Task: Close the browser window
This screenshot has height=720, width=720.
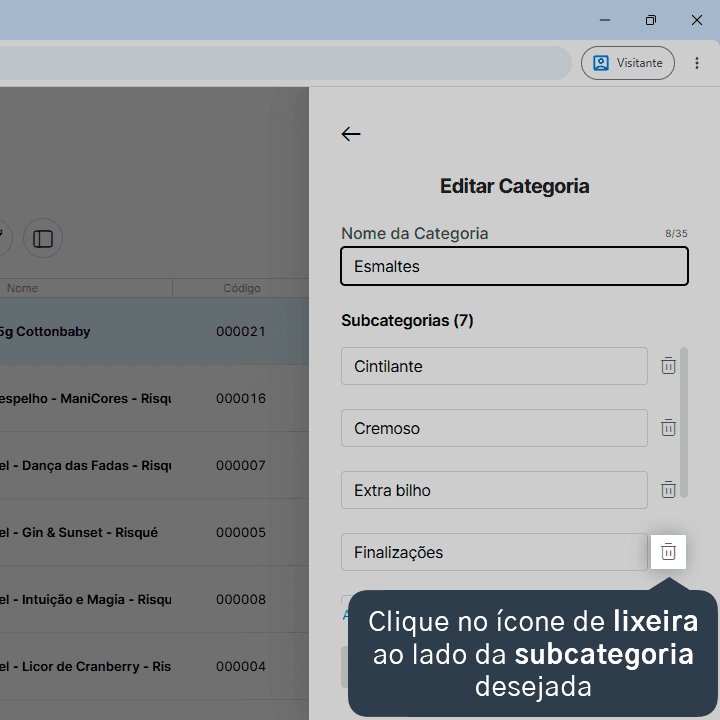Action: tap(697, 20)
